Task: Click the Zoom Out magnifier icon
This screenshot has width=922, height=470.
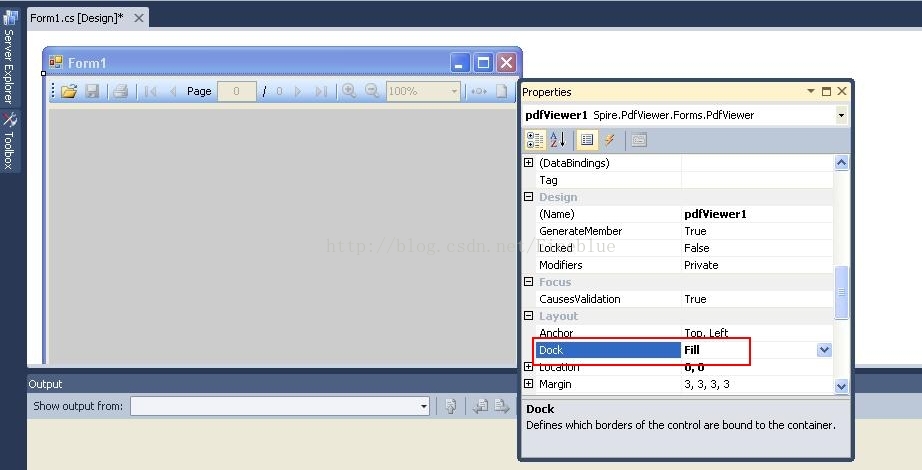Action: (372, 91)
